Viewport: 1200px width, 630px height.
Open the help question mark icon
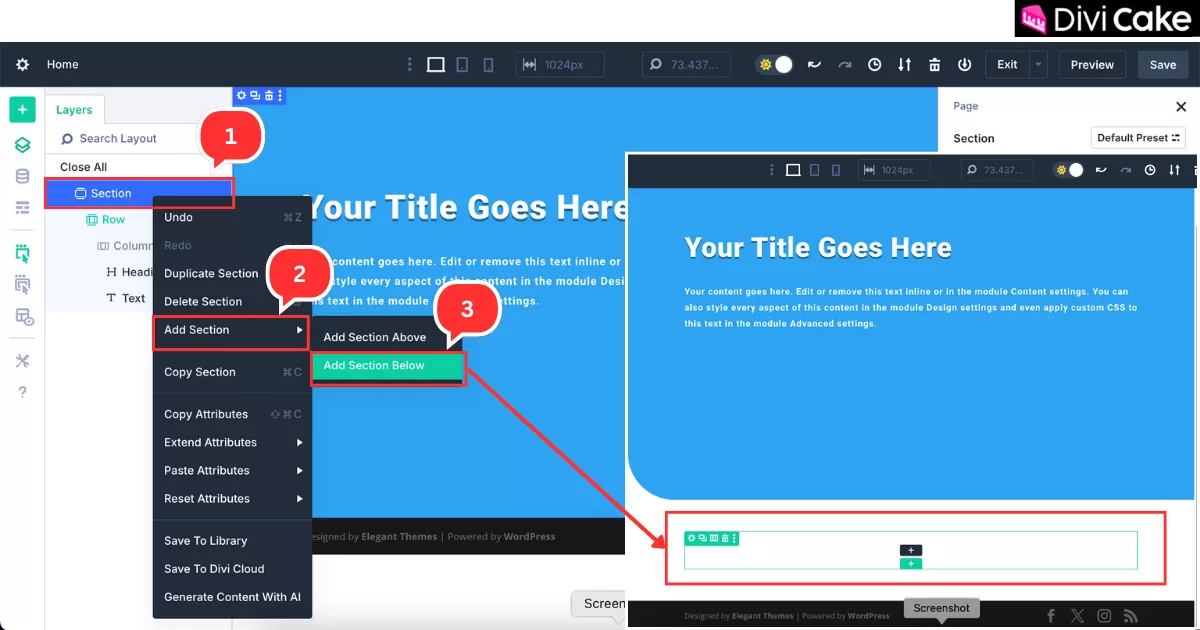[x=22, y=392]
